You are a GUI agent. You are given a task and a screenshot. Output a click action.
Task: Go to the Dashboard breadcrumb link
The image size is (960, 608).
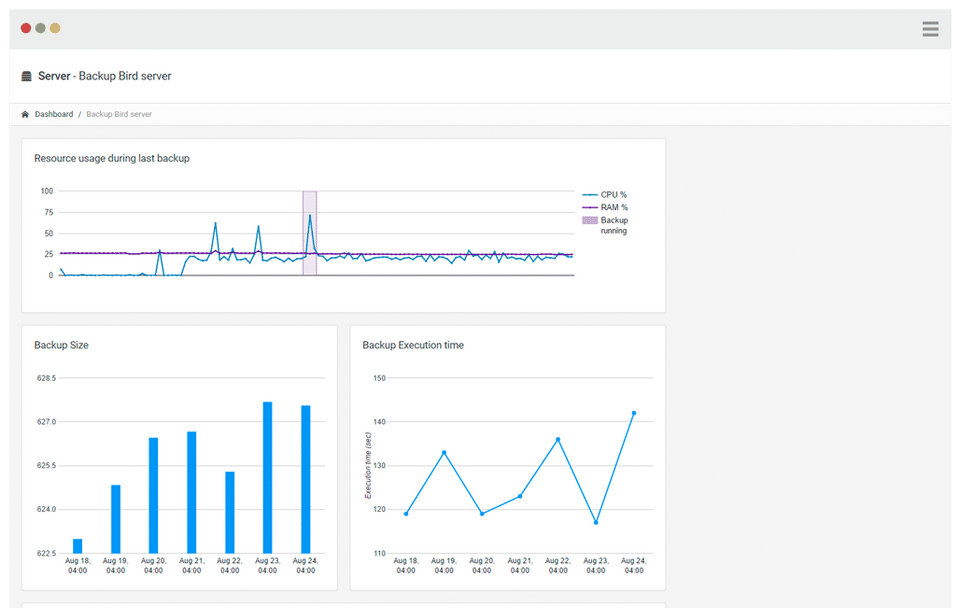point(54,114)
